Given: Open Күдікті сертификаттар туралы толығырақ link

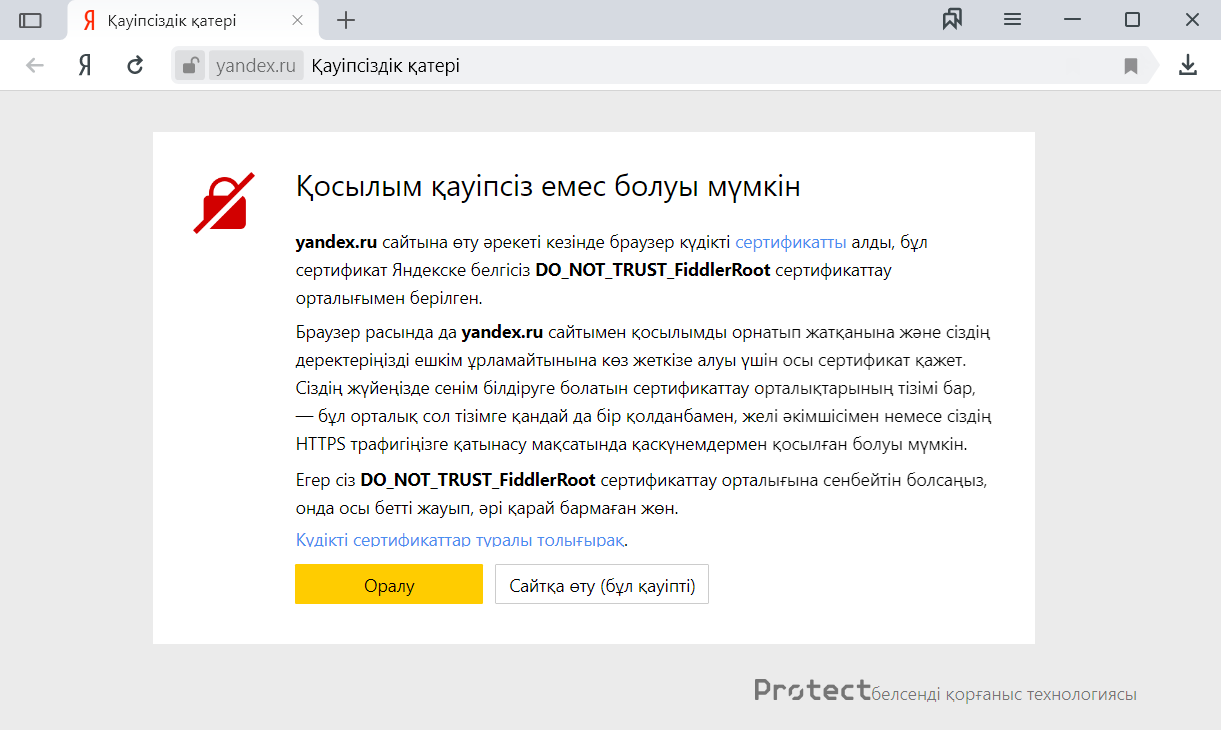Looking at the screenshot, I should [x=460, y=540].
